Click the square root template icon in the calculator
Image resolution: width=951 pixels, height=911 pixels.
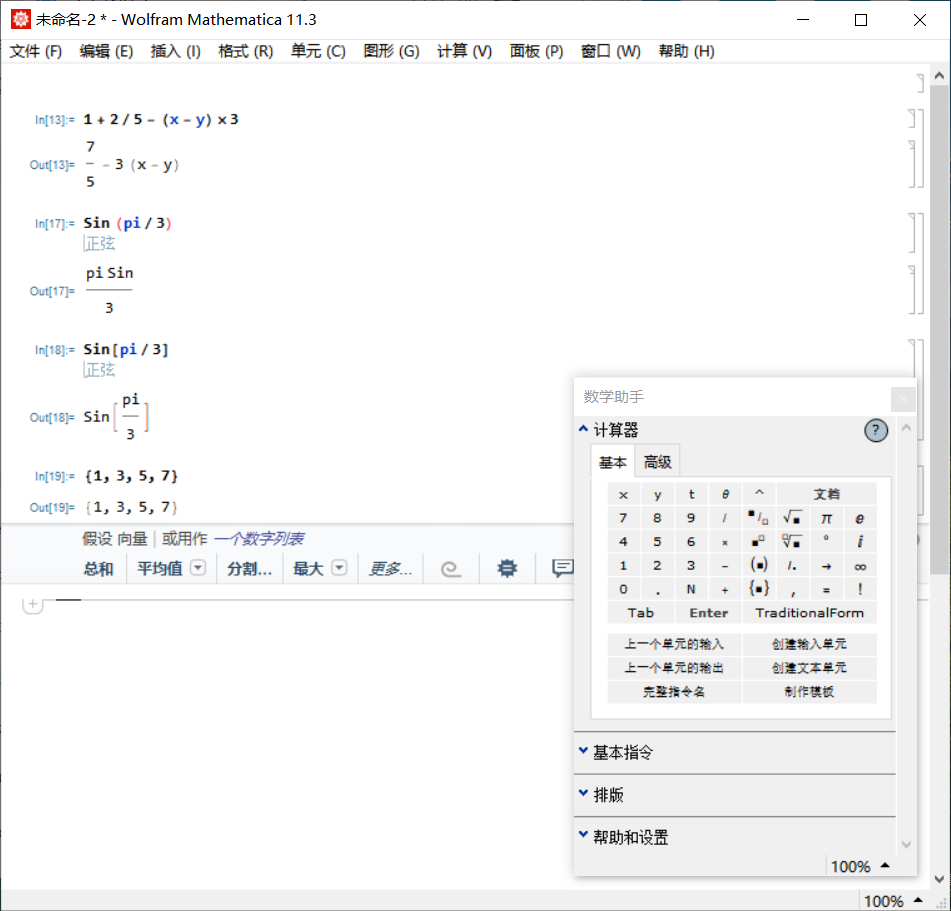(x=792, y=517)
